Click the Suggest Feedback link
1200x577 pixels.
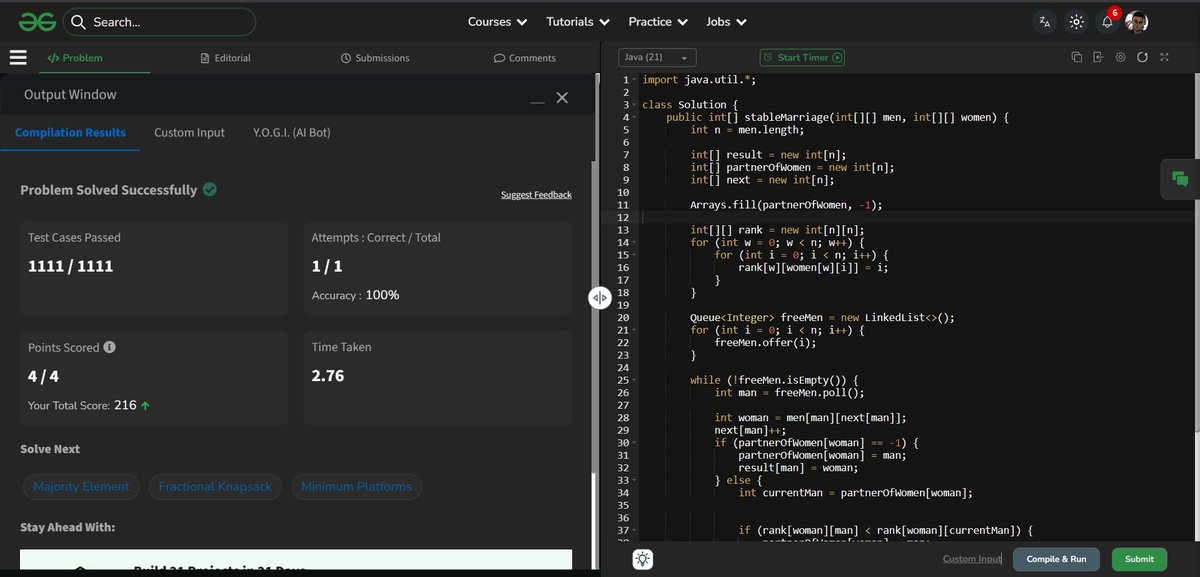[536, 194]
